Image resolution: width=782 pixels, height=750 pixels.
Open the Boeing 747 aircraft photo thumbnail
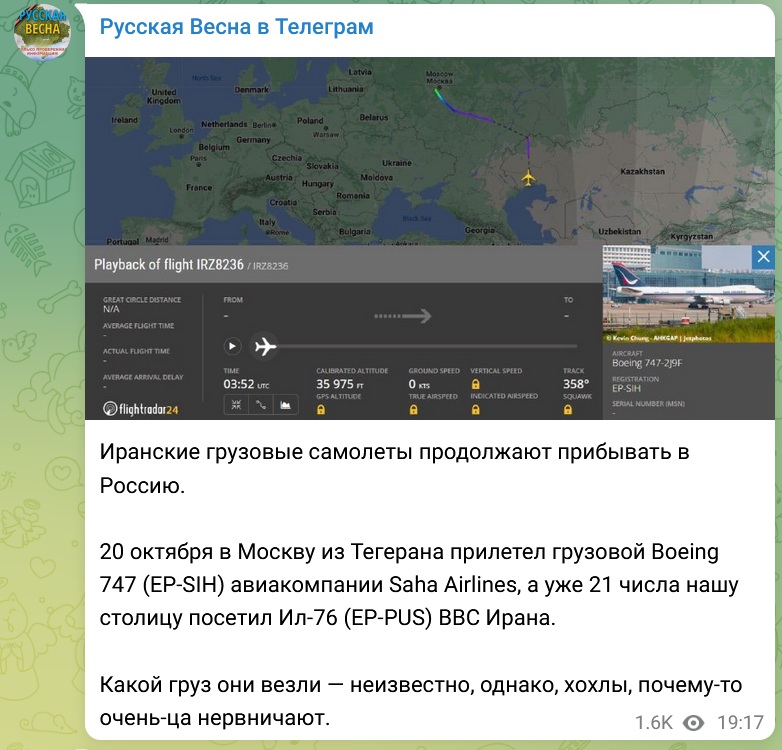click(689, 294)
